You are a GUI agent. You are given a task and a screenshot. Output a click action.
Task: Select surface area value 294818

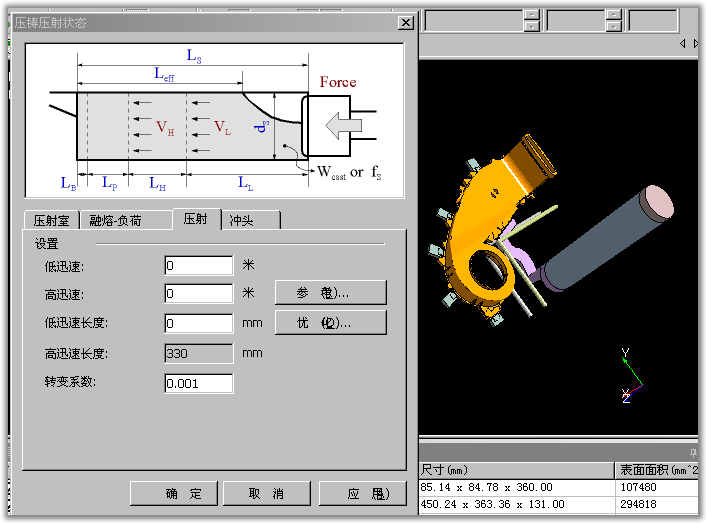tap(657, 505)
